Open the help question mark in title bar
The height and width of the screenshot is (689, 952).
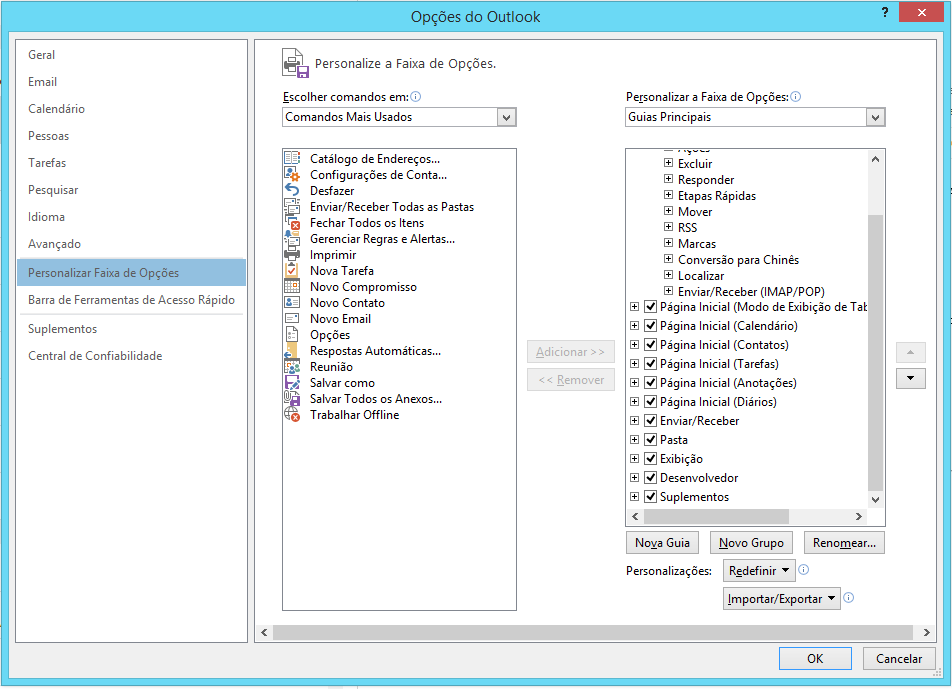coord(885,12)
